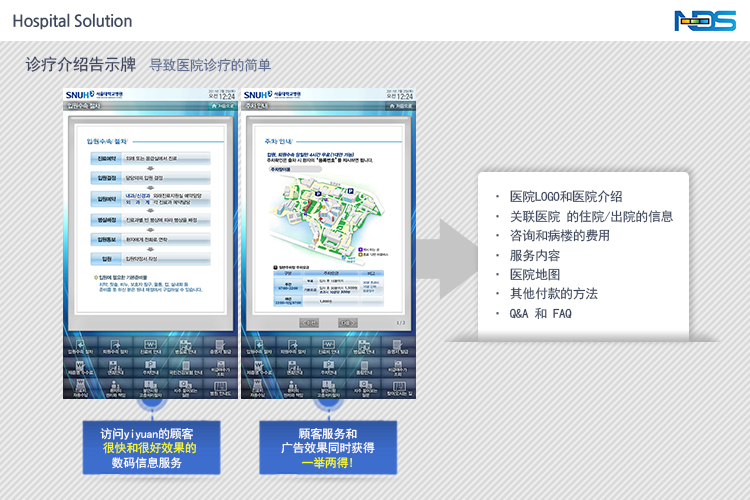Go to next page on parking guide screen
This screenshot has height=500, width=750.
click(347, 323)
